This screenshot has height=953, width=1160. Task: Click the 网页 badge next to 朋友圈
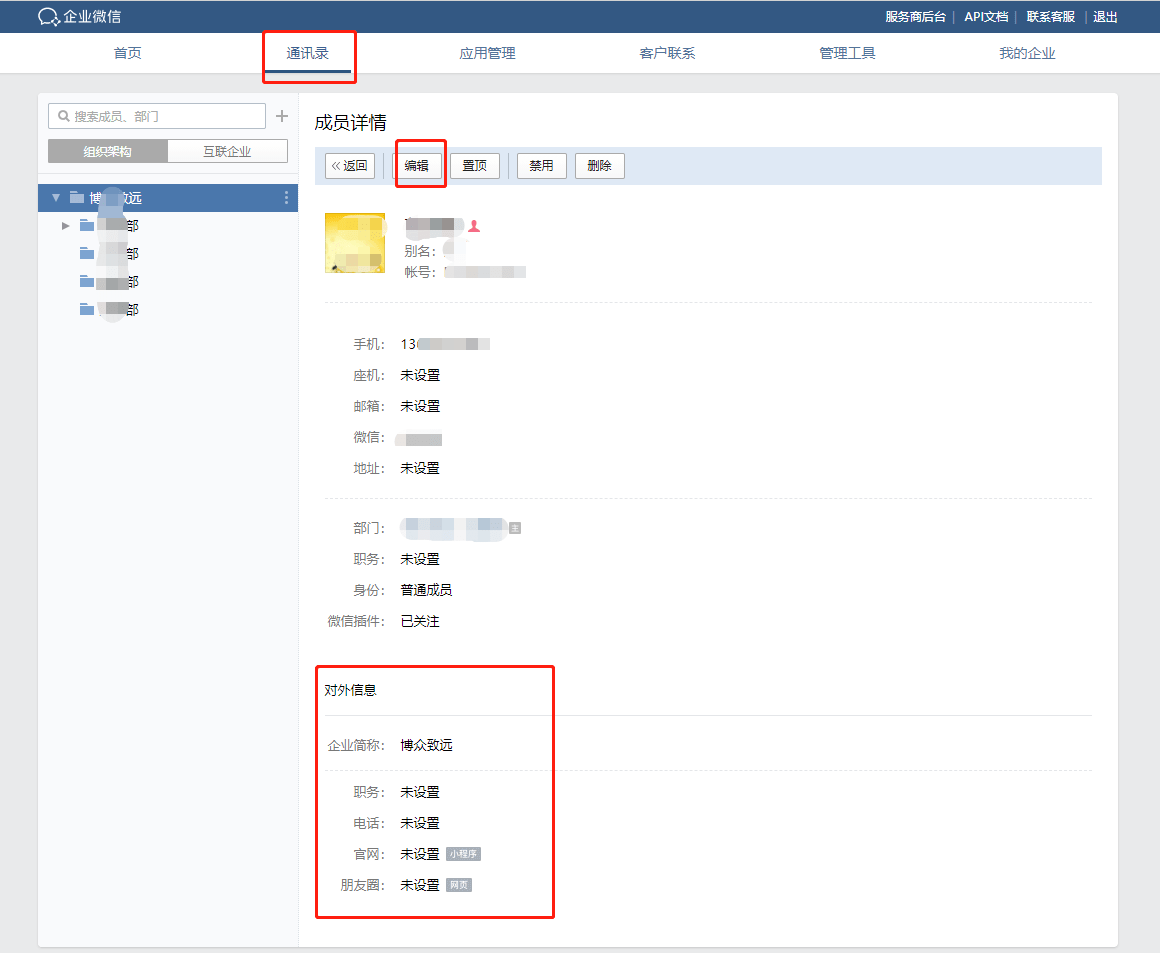459,885
